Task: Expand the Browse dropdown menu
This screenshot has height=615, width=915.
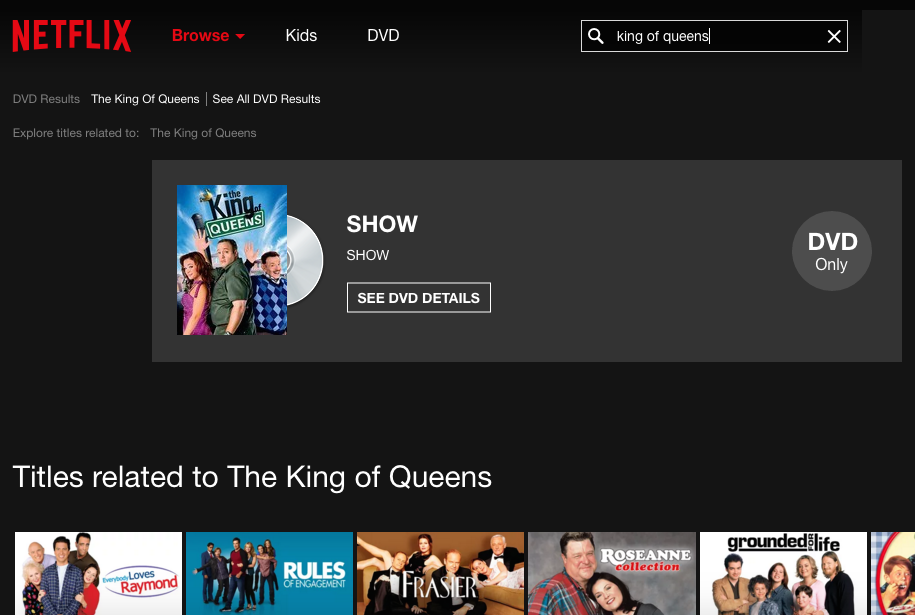Action: pos(208,36)
